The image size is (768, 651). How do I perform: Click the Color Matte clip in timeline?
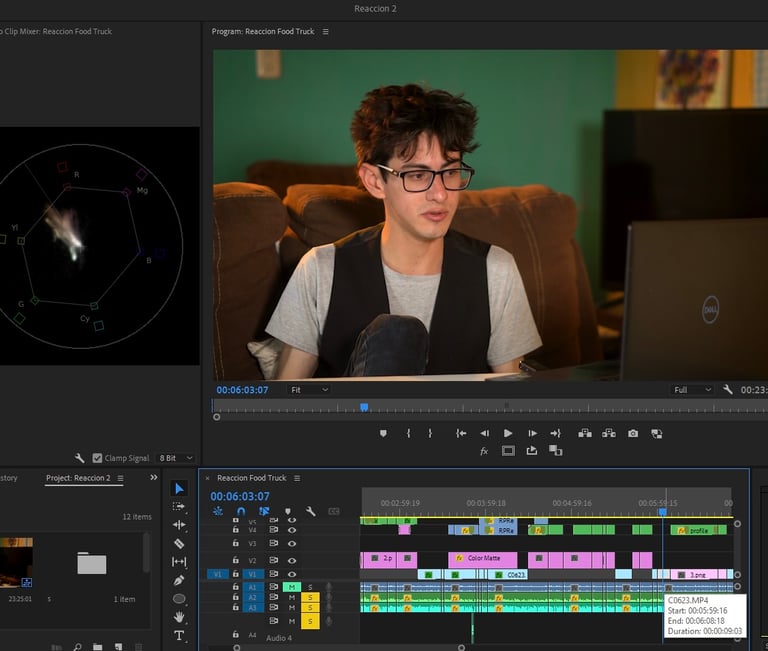point(483,558)
